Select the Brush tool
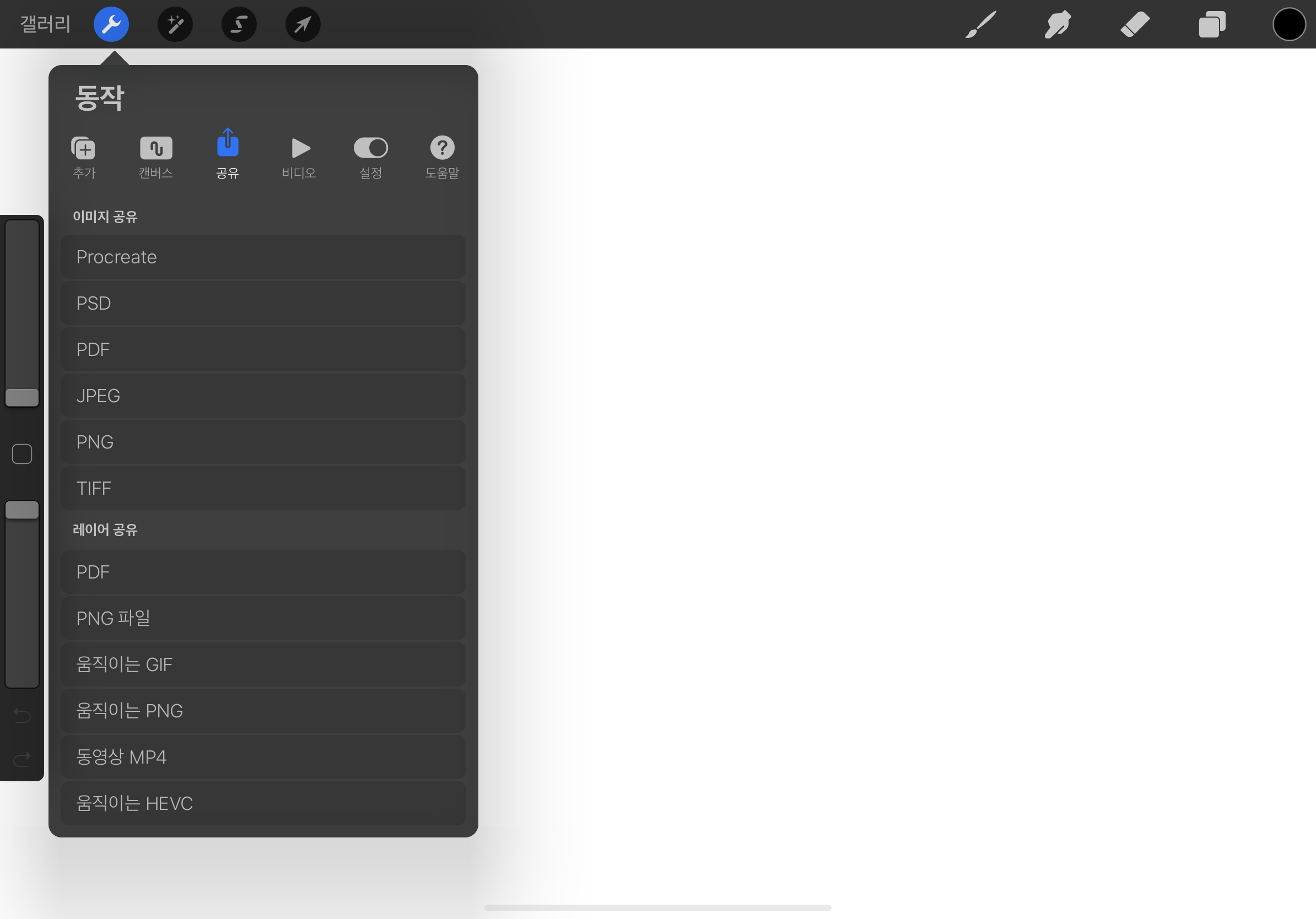The image size is (1316, 919). tap(981, 25)
